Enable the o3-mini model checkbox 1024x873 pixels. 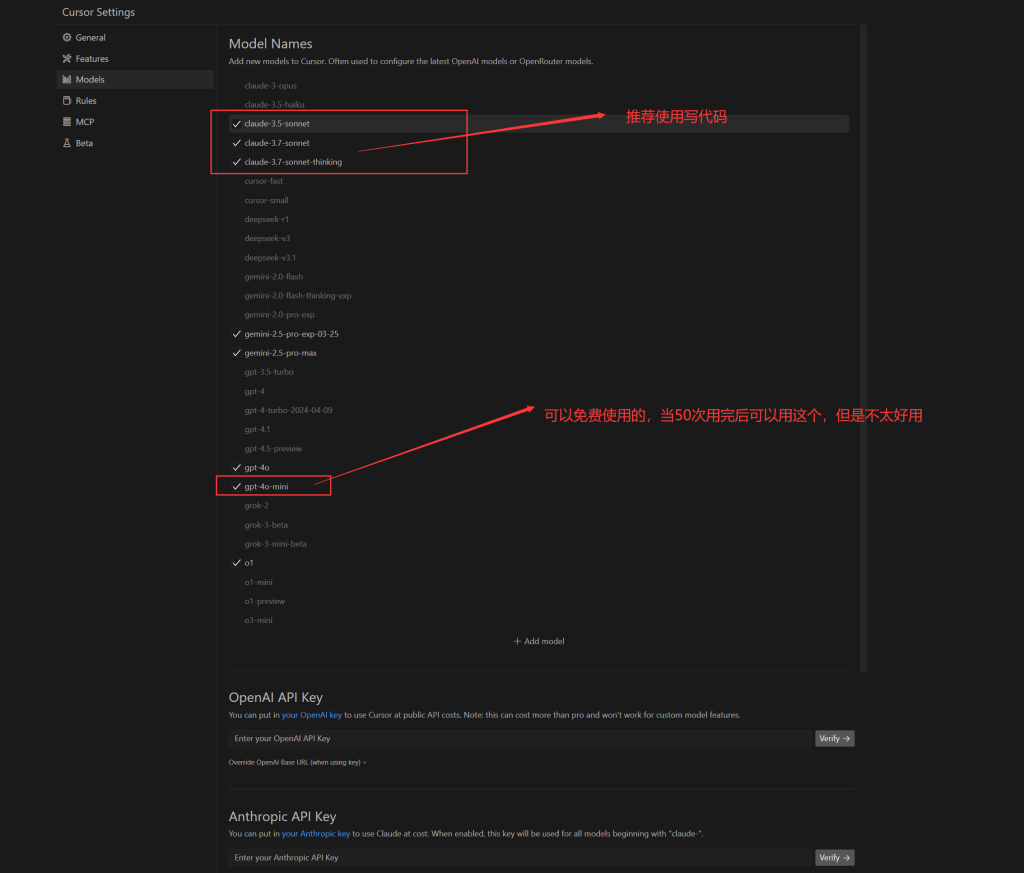pyautogui.click(x=236, y=620)
